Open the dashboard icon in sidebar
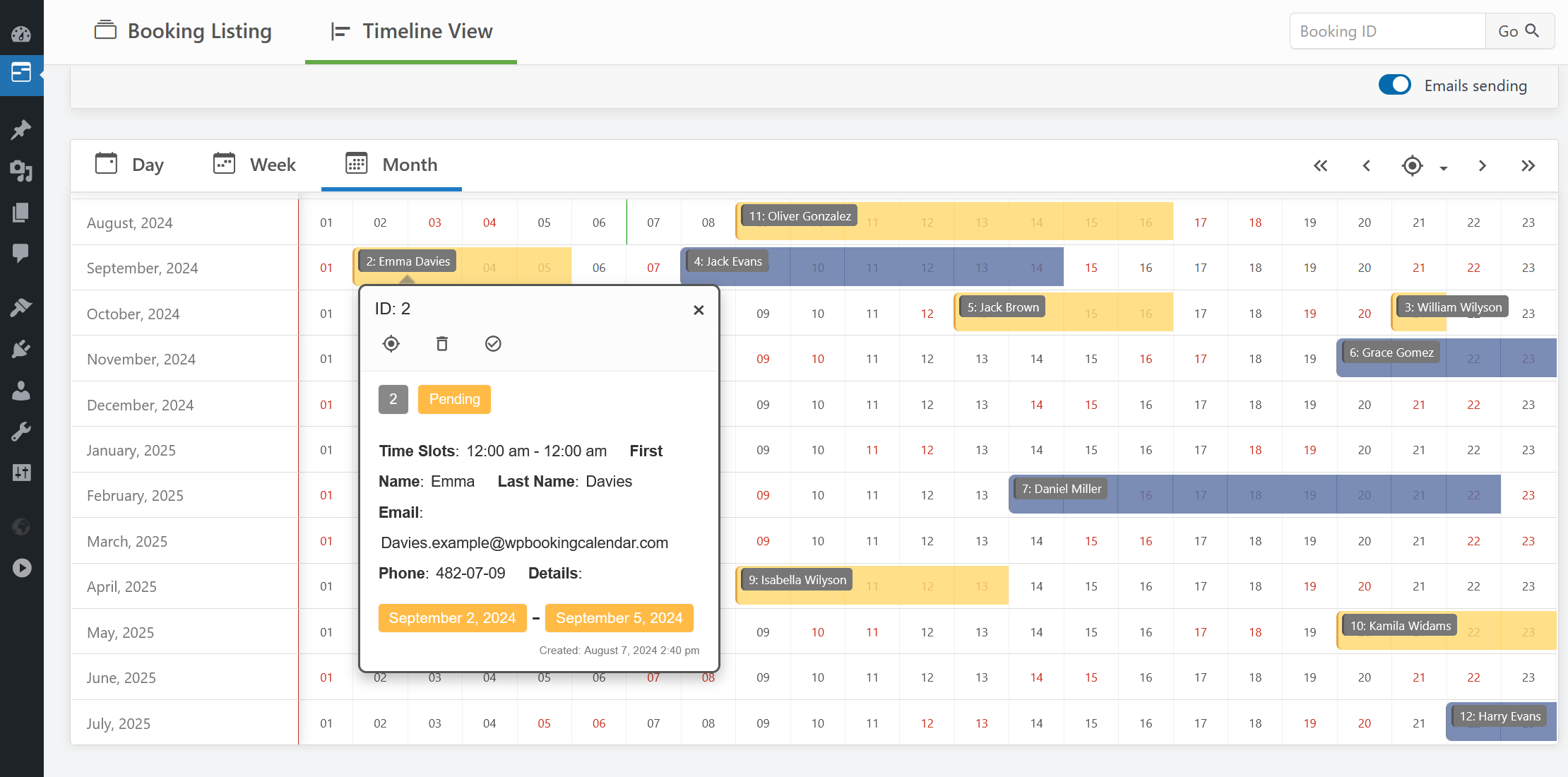 (x=21, y=33)
